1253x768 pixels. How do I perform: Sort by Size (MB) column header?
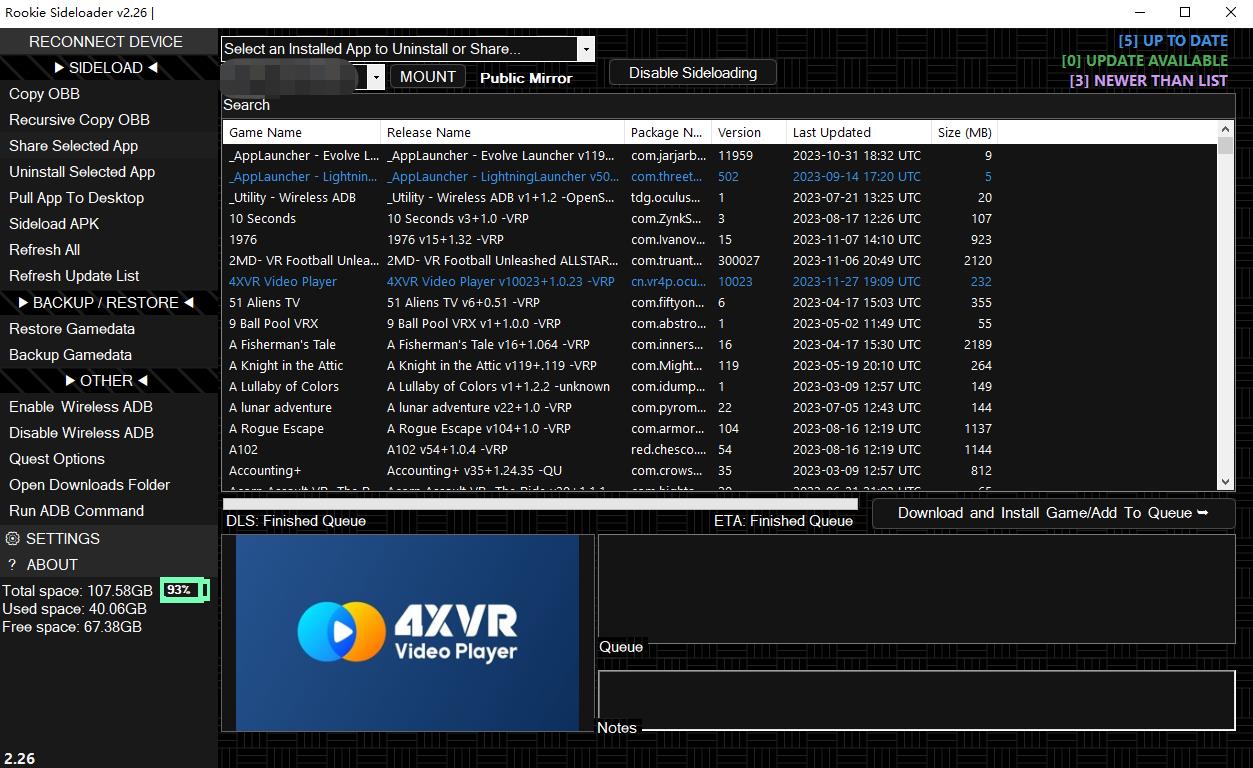(964, 132)
